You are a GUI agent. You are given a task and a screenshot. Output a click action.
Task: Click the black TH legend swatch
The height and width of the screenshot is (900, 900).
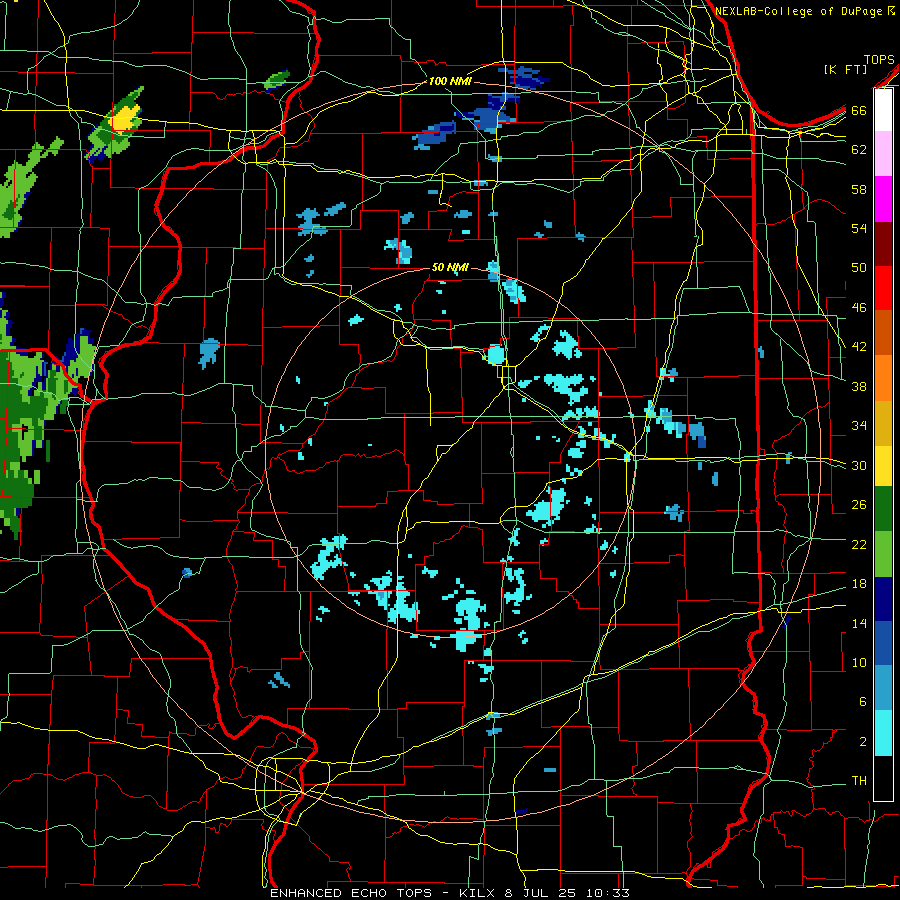(883, 778)
